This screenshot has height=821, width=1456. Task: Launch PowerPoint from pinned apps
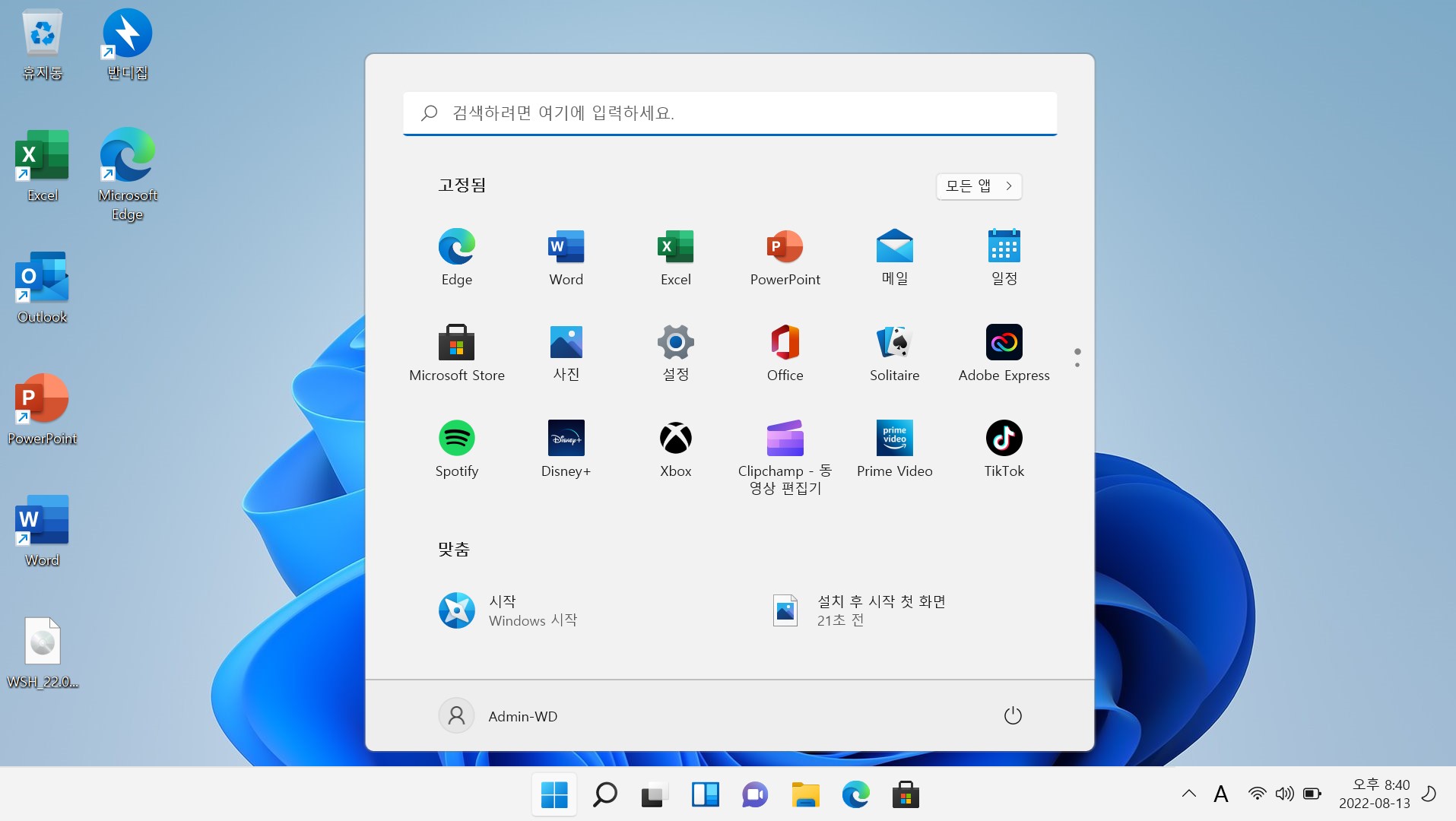pos(785,257)
